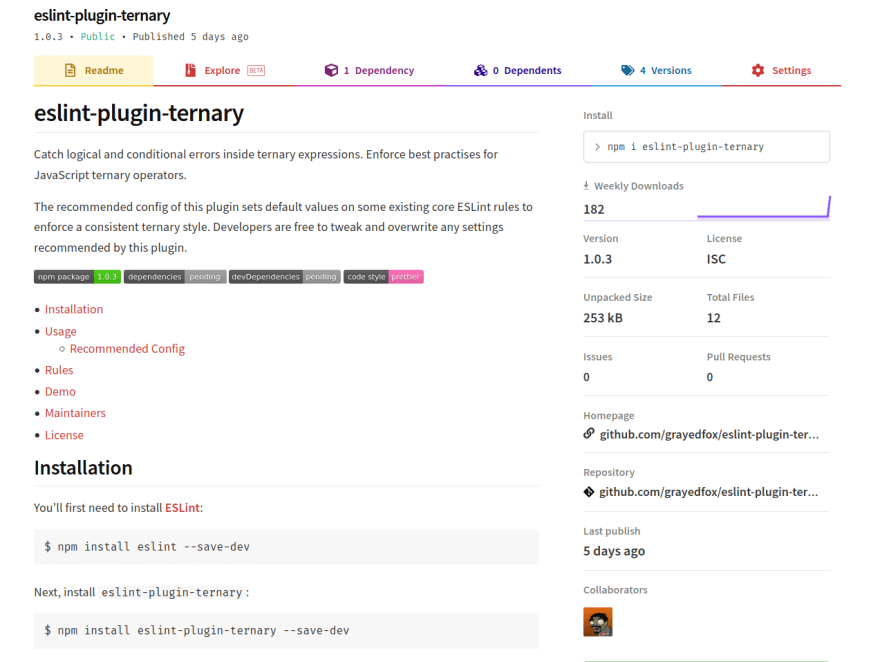
Task: Click the Versions tags icon
Action: point(627,71)
